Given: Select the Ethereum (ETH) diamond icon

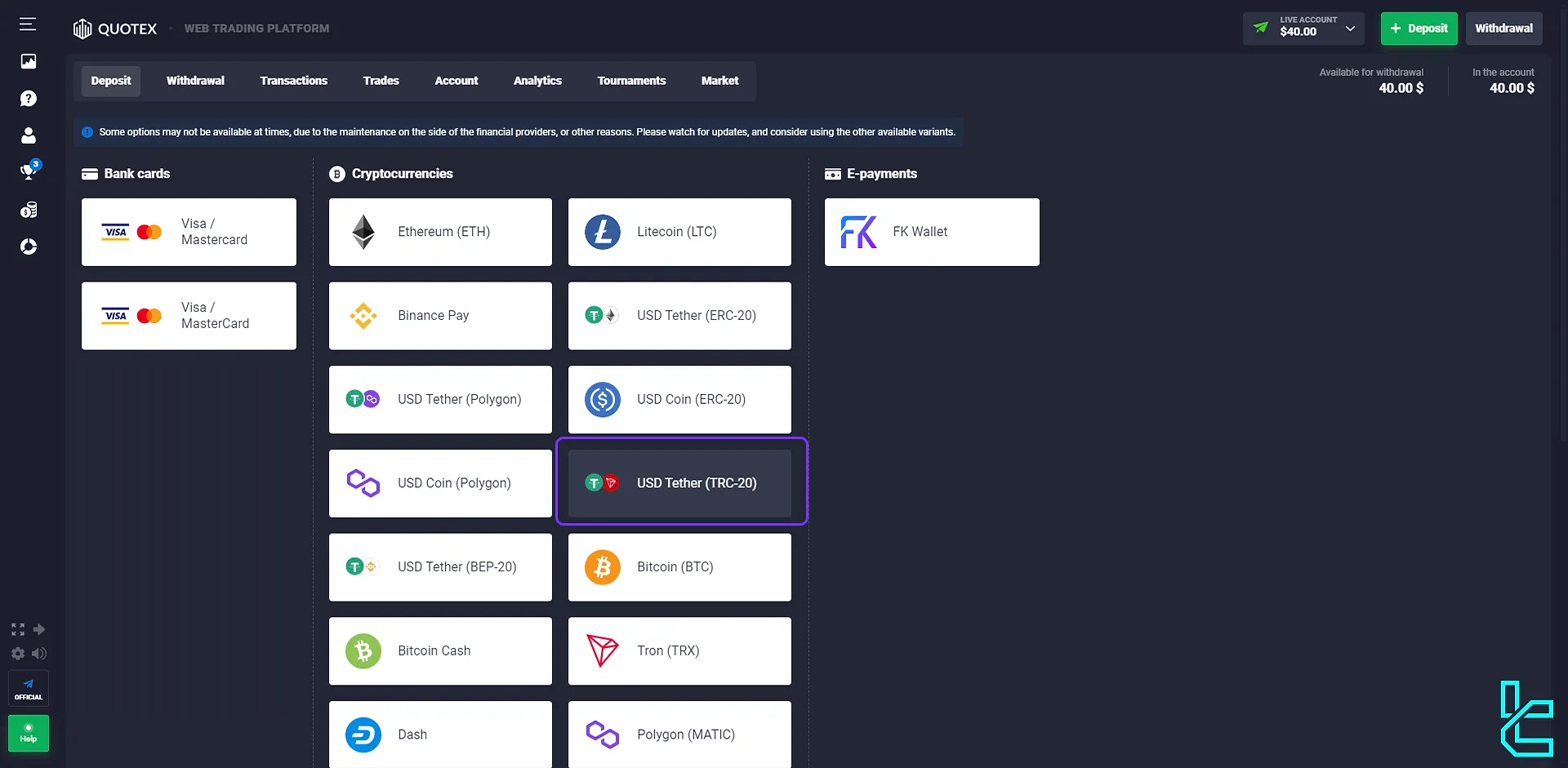Looking at the screenshot, I should 363,232.
